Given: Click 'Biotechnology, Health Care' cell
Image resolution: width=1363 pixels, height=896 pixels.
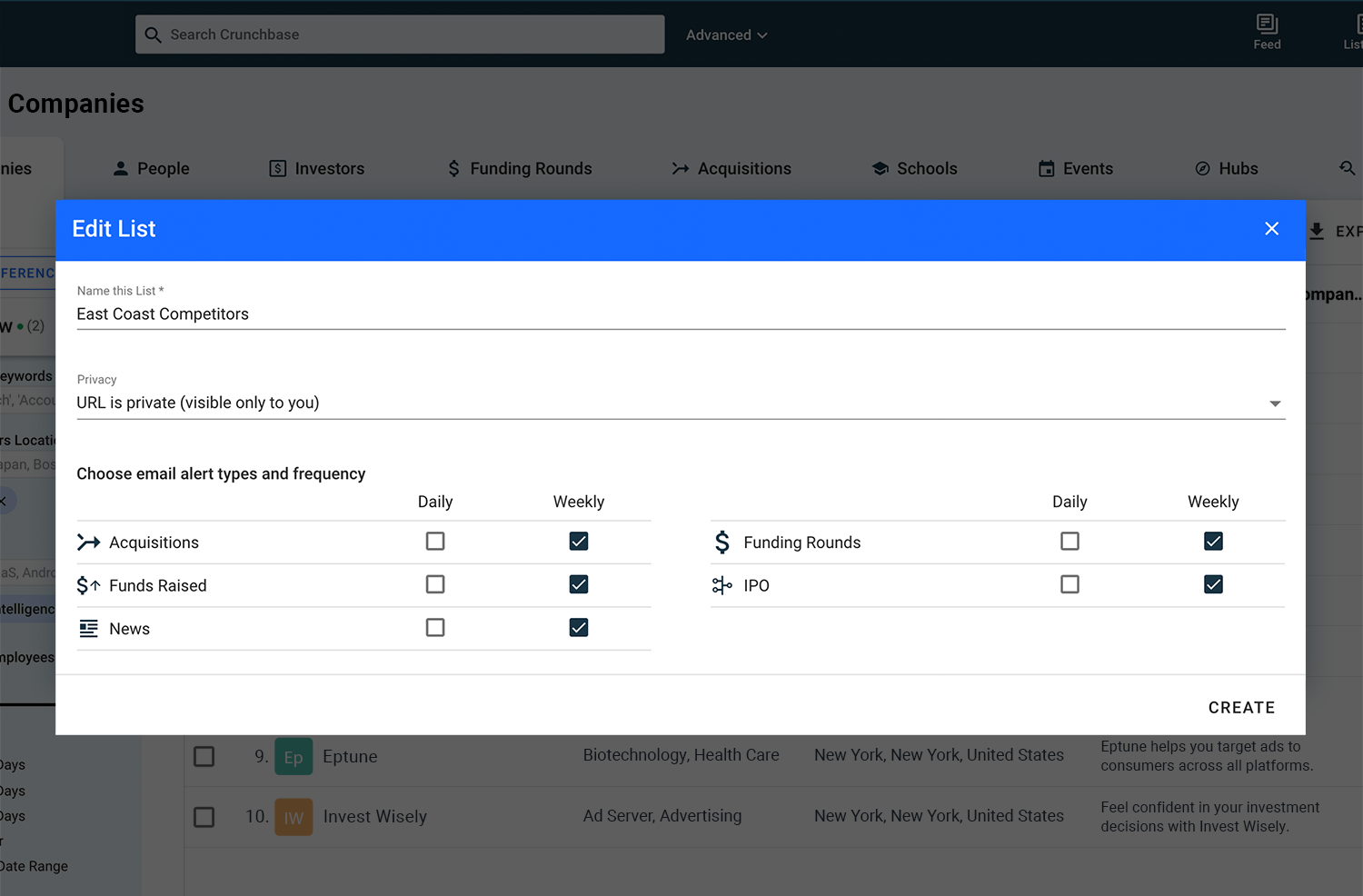Looking at the screenshot, I should tap(681, 755).
